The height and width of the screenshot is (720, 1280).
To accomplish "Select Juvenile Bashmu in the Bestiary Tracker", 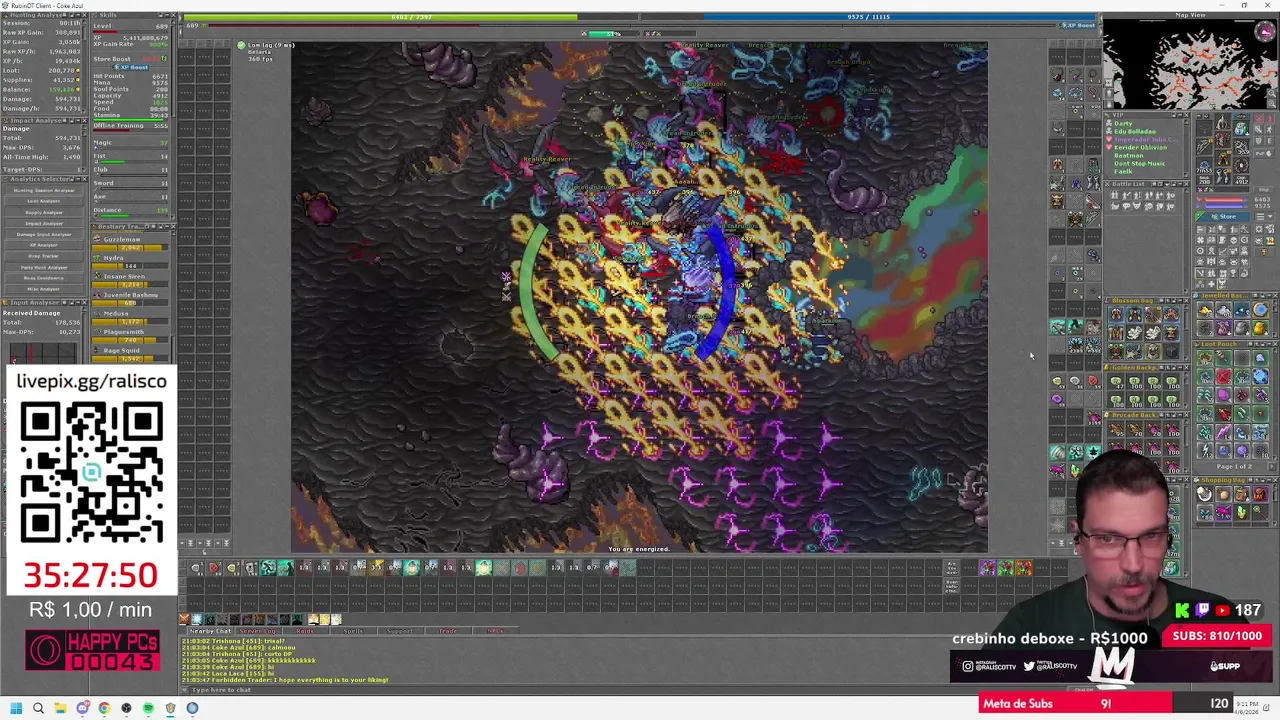I will coord(132,299).
